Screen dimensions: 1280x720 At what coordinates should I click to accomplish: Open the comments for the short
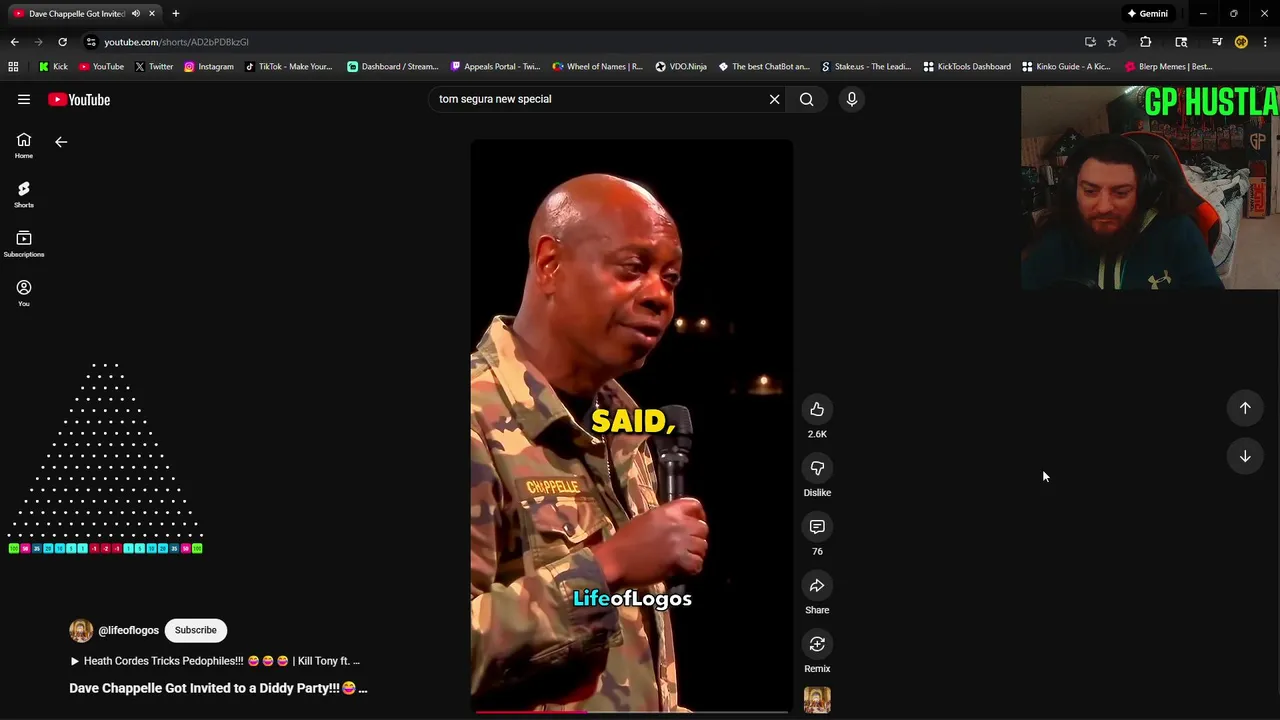click(x=817, y=527)
